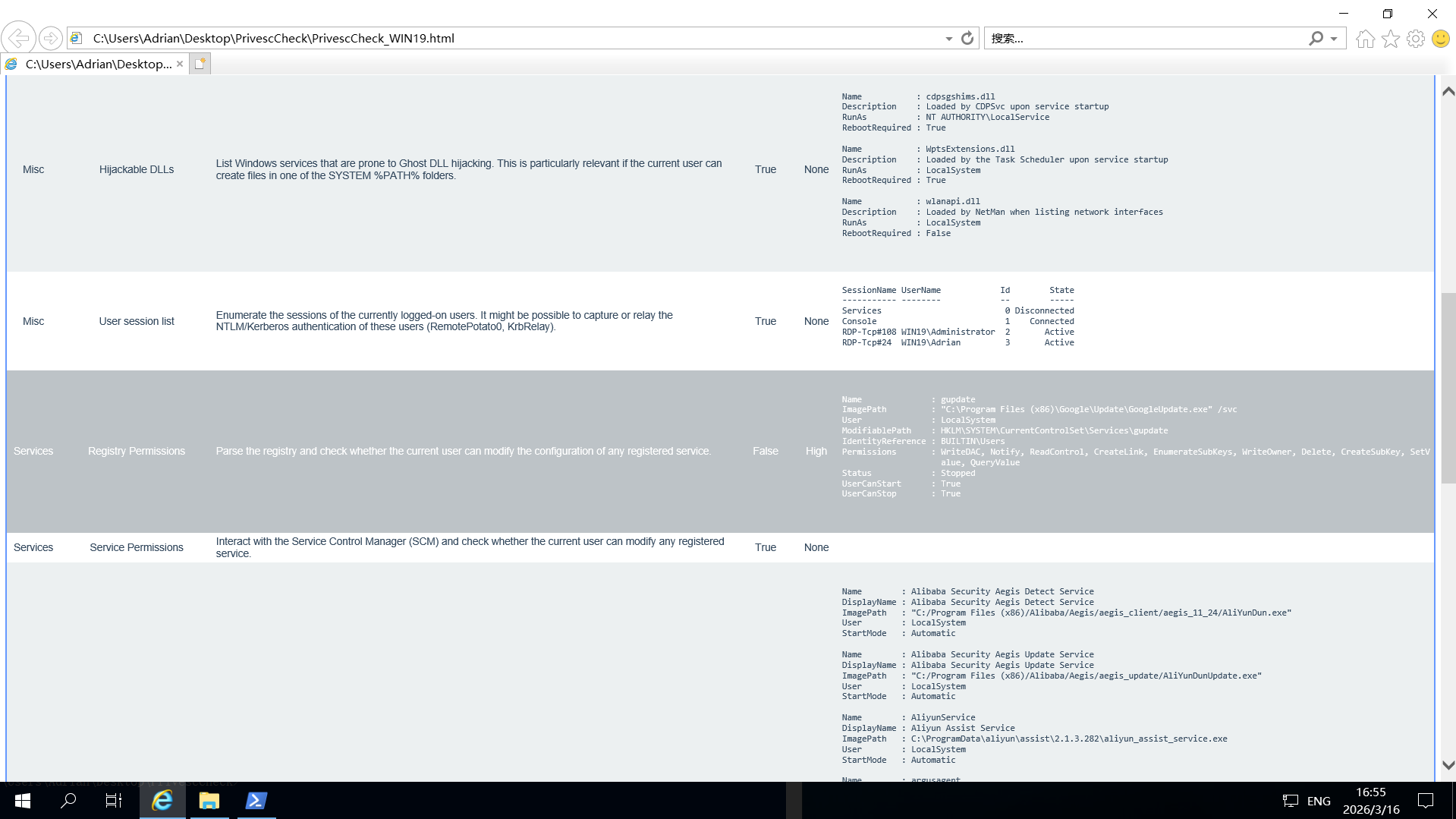Open the Home page icon

[x=1365, y=39]
